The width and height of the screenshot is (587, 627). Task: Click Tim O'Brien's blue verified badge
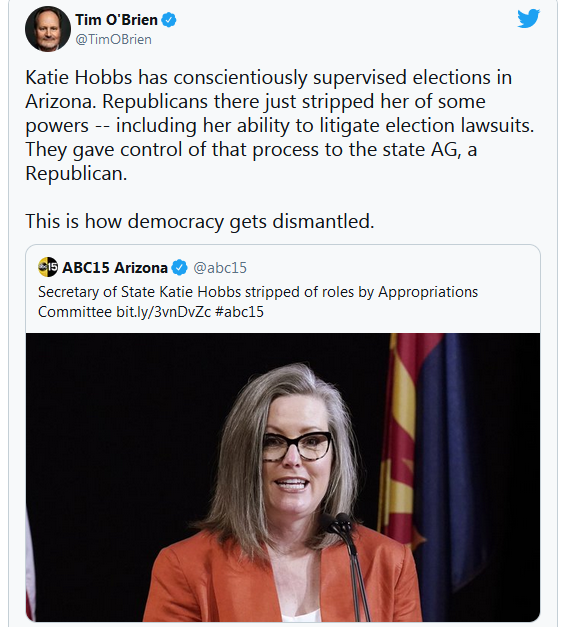pos(169,20)
